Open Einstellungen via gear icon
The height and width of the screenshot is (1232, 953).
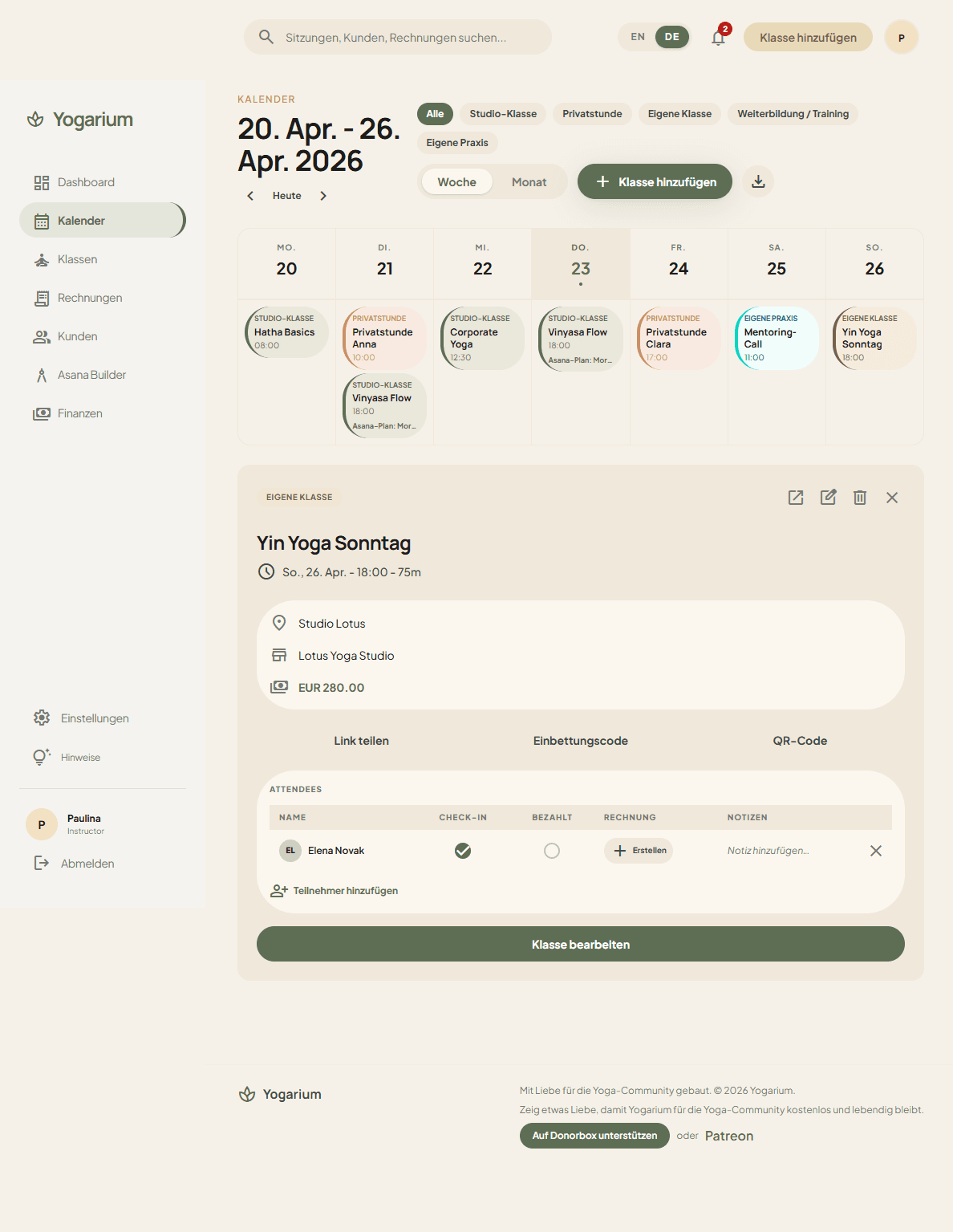41,718
